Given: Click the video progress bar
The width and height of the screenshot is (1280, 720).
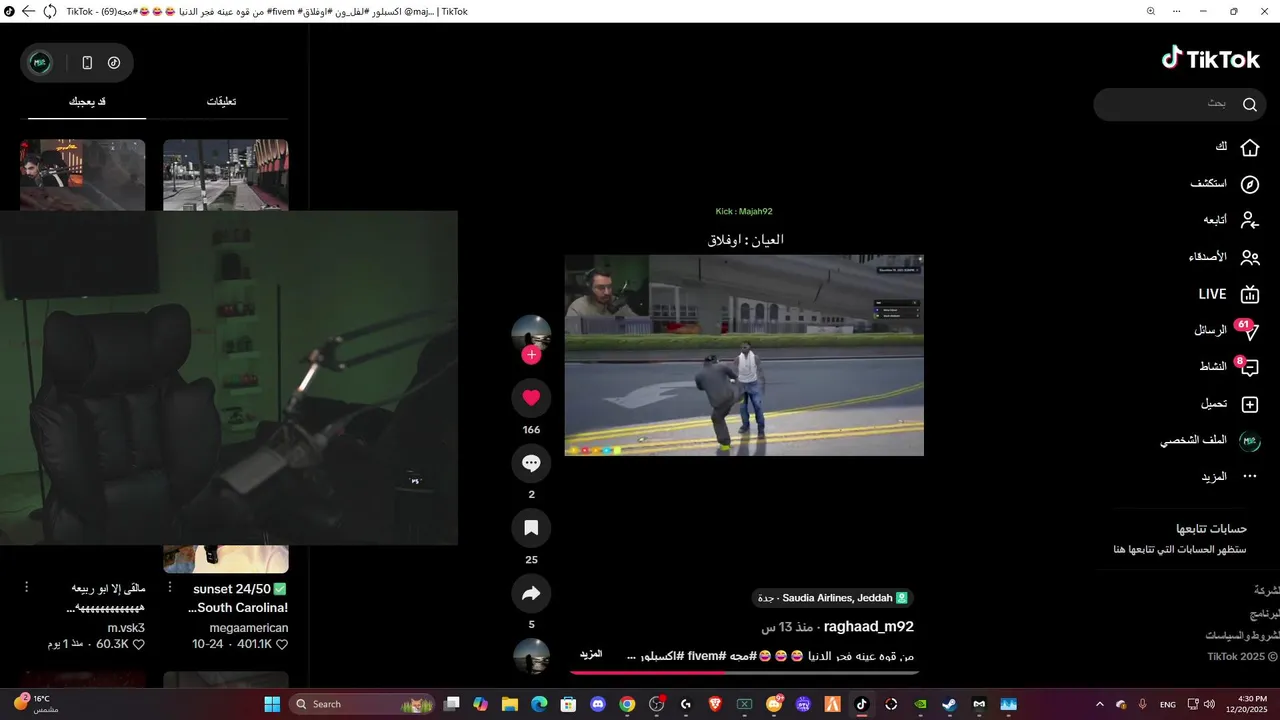Looking at the screenshot, I should pos(744,673).
